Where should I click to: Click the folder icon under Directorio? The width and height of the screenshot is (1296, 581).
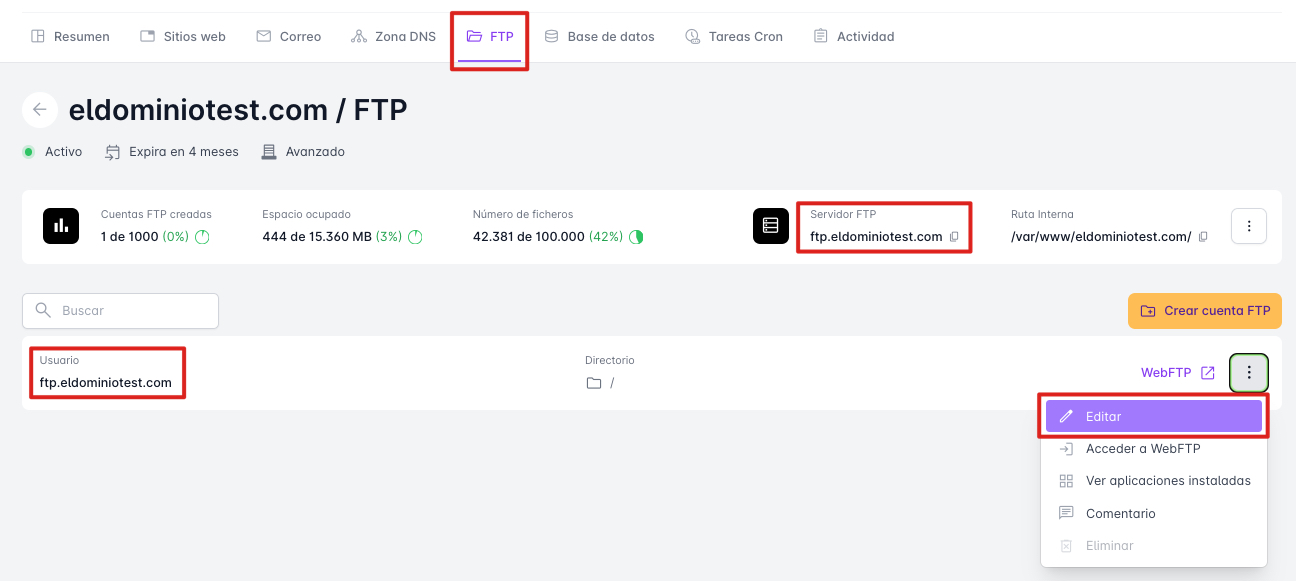pos(594,383)
